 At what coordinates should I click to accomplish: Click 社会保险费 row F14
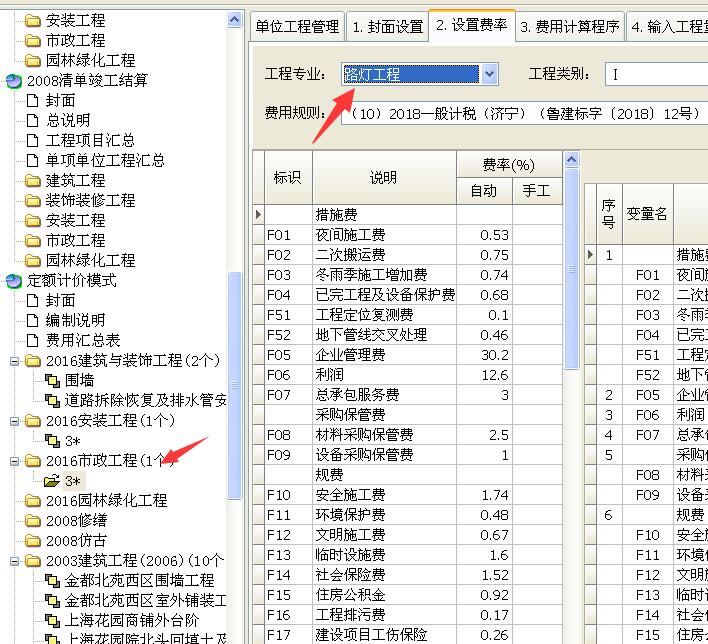point(408,575)
